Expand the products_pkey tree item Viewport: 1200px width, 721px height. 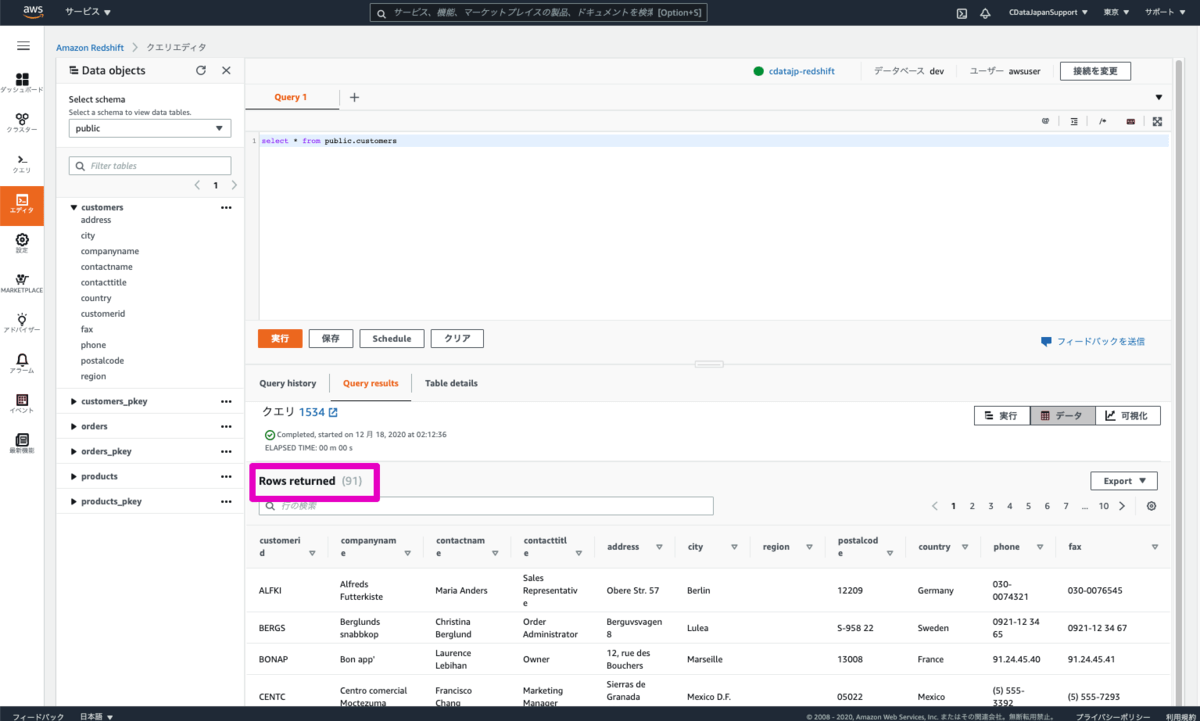pos(74,502)
